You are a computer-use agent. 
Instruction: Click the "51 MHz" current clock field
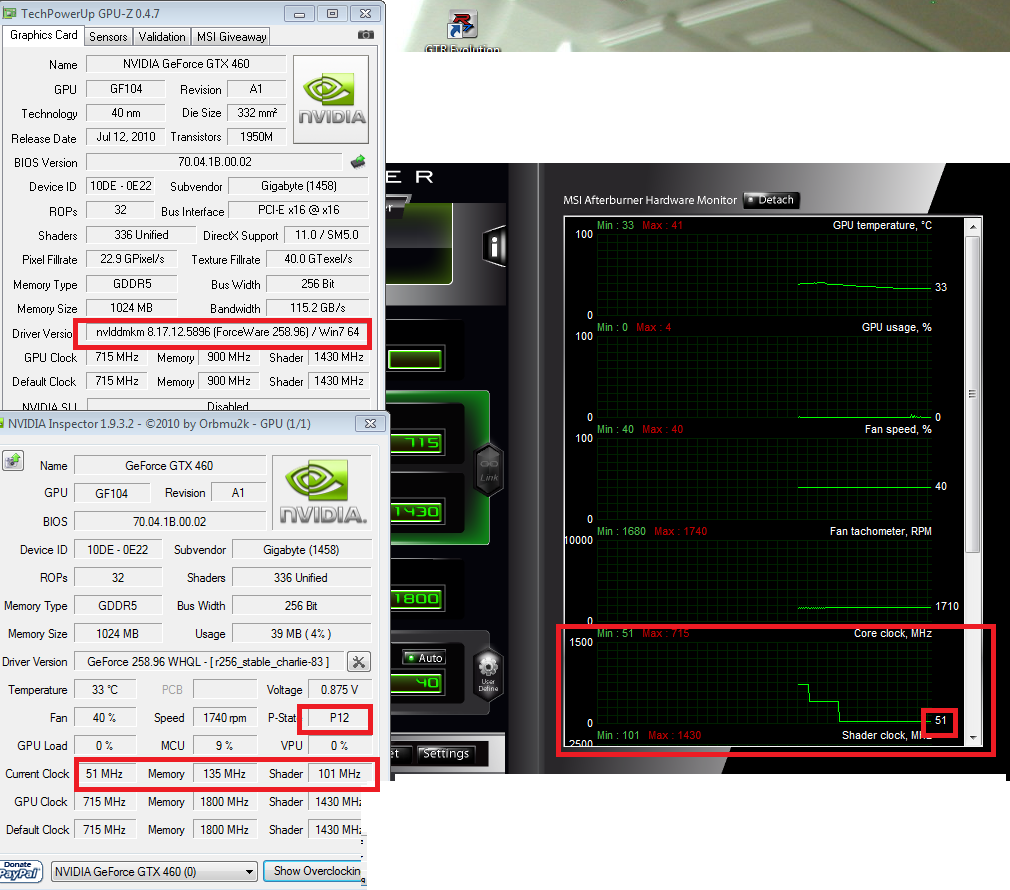pyautogui.click(x=105, y=773)
